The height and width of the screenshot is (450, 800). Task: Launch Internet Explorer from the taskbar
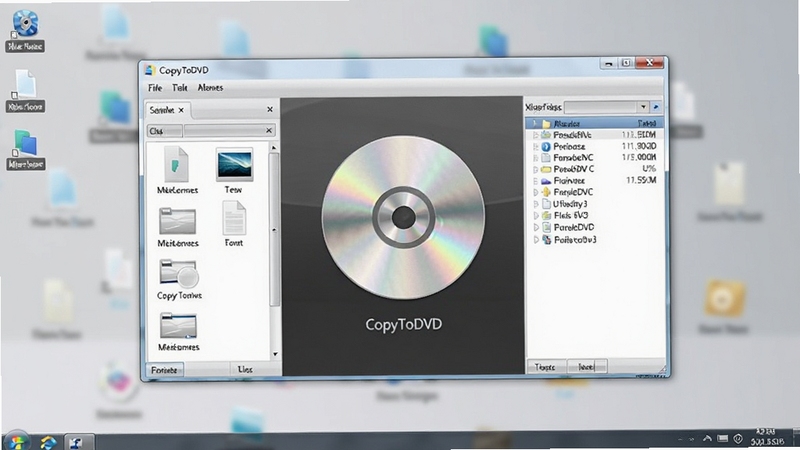pyautogui.click(x=48, y=442)
